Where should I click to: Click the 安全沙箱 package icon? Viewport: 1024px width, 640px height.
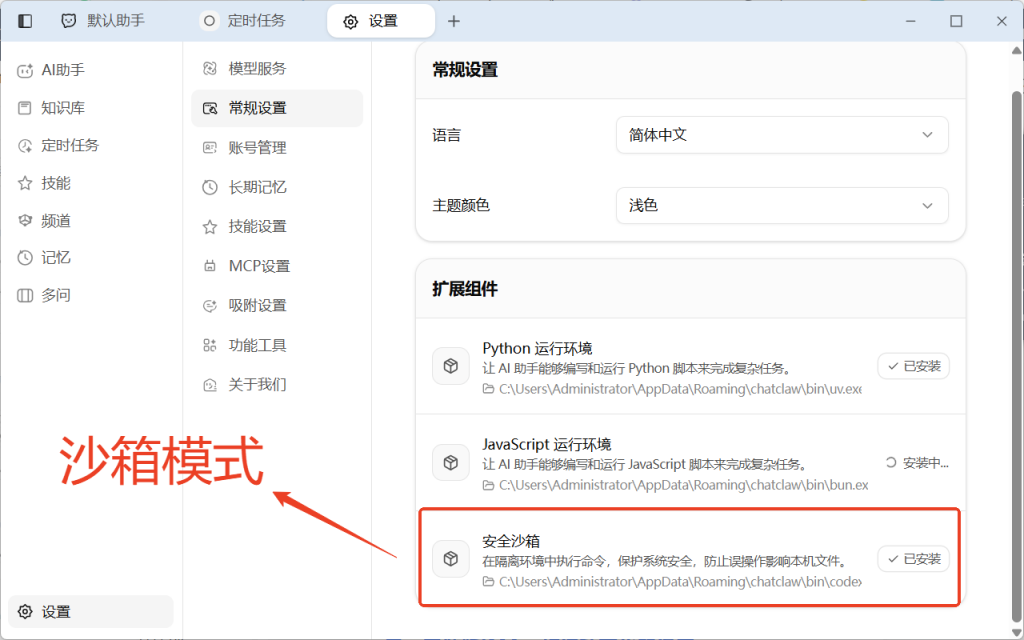[450, 559]
